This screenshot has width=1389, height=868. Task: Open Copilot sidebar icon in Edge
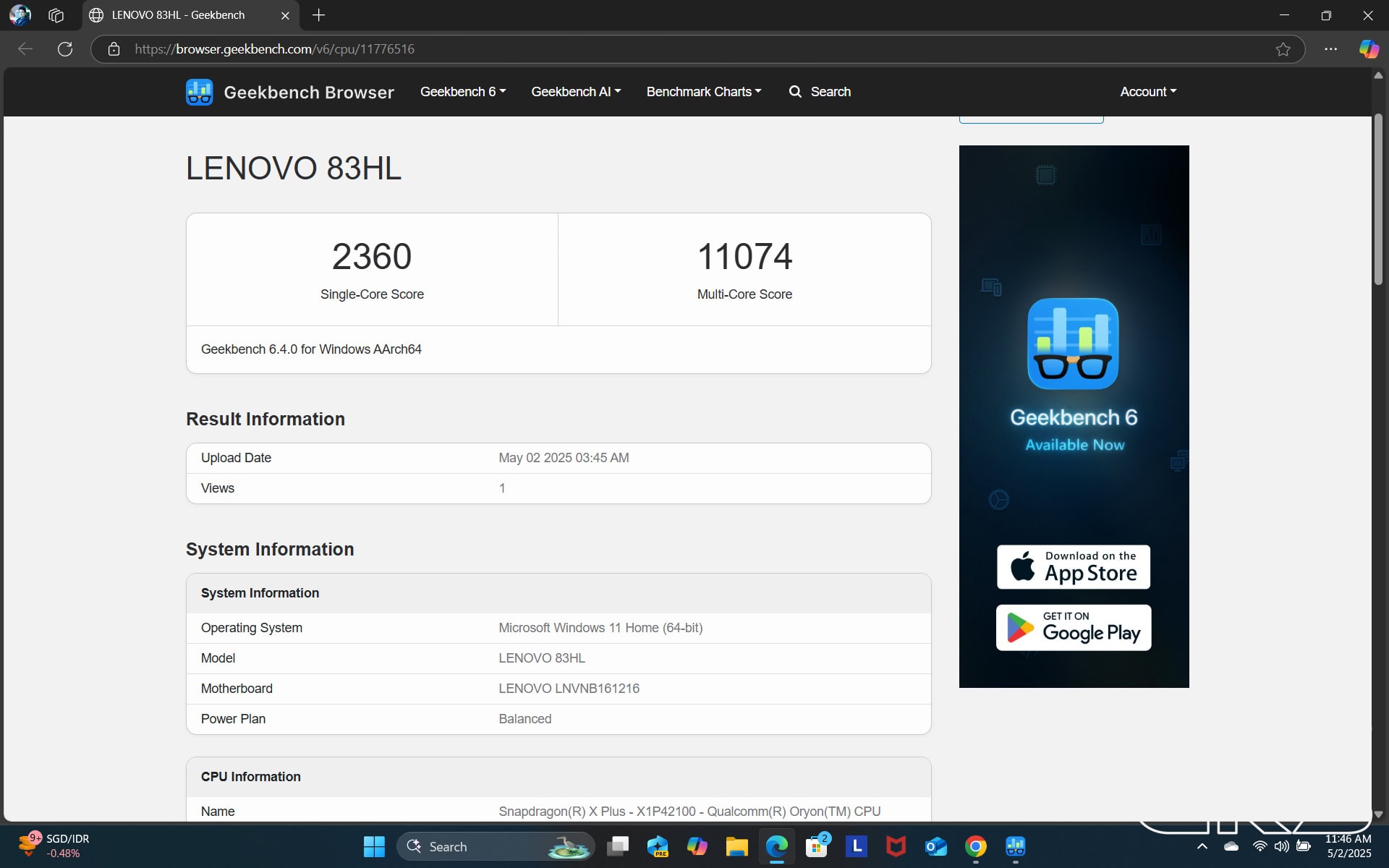pyautogui.click(x=1368, y=49)
